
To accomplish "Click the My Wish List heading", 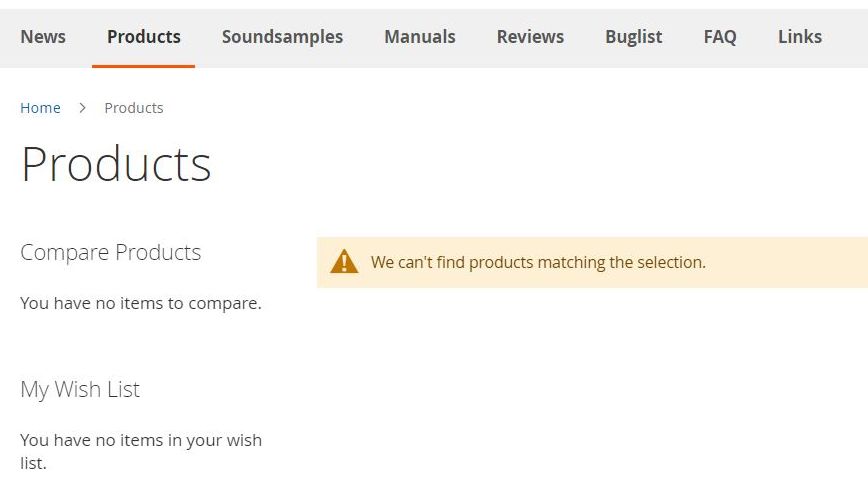I will click(80, 390).
